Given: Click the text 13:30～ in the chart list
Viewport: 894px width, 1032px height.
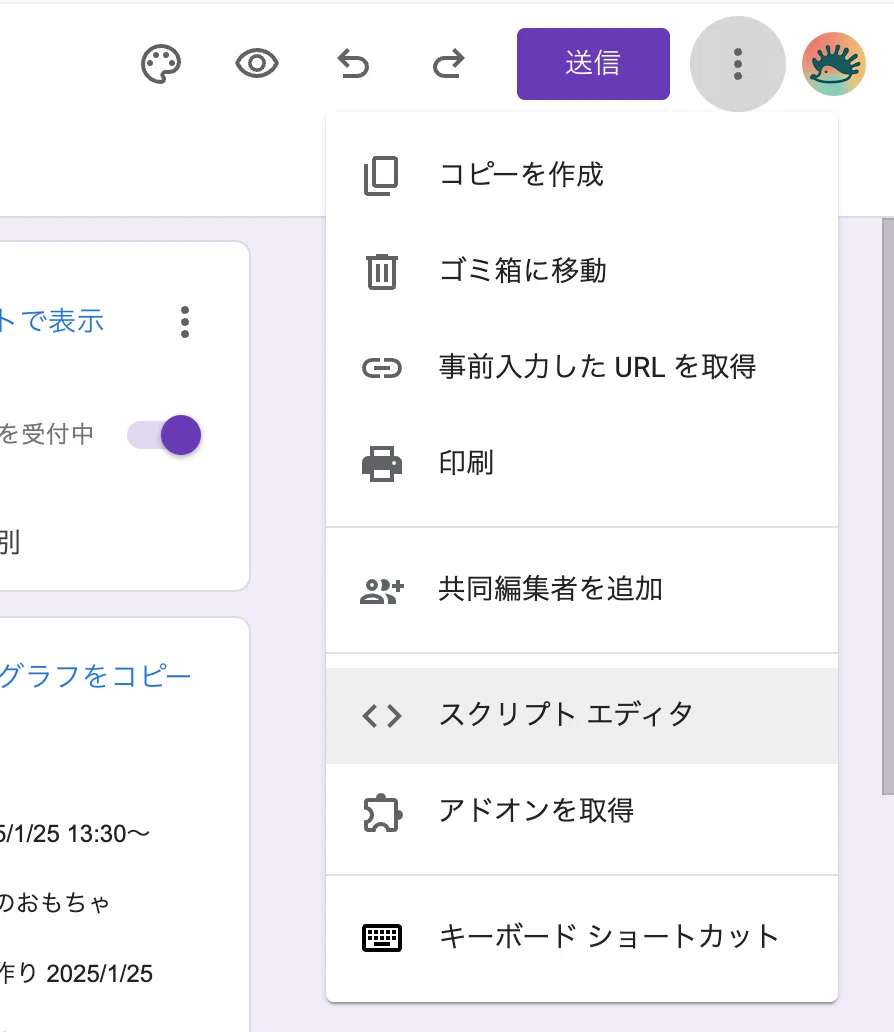Looking at the screenshot, I should (x=109, y=834).
